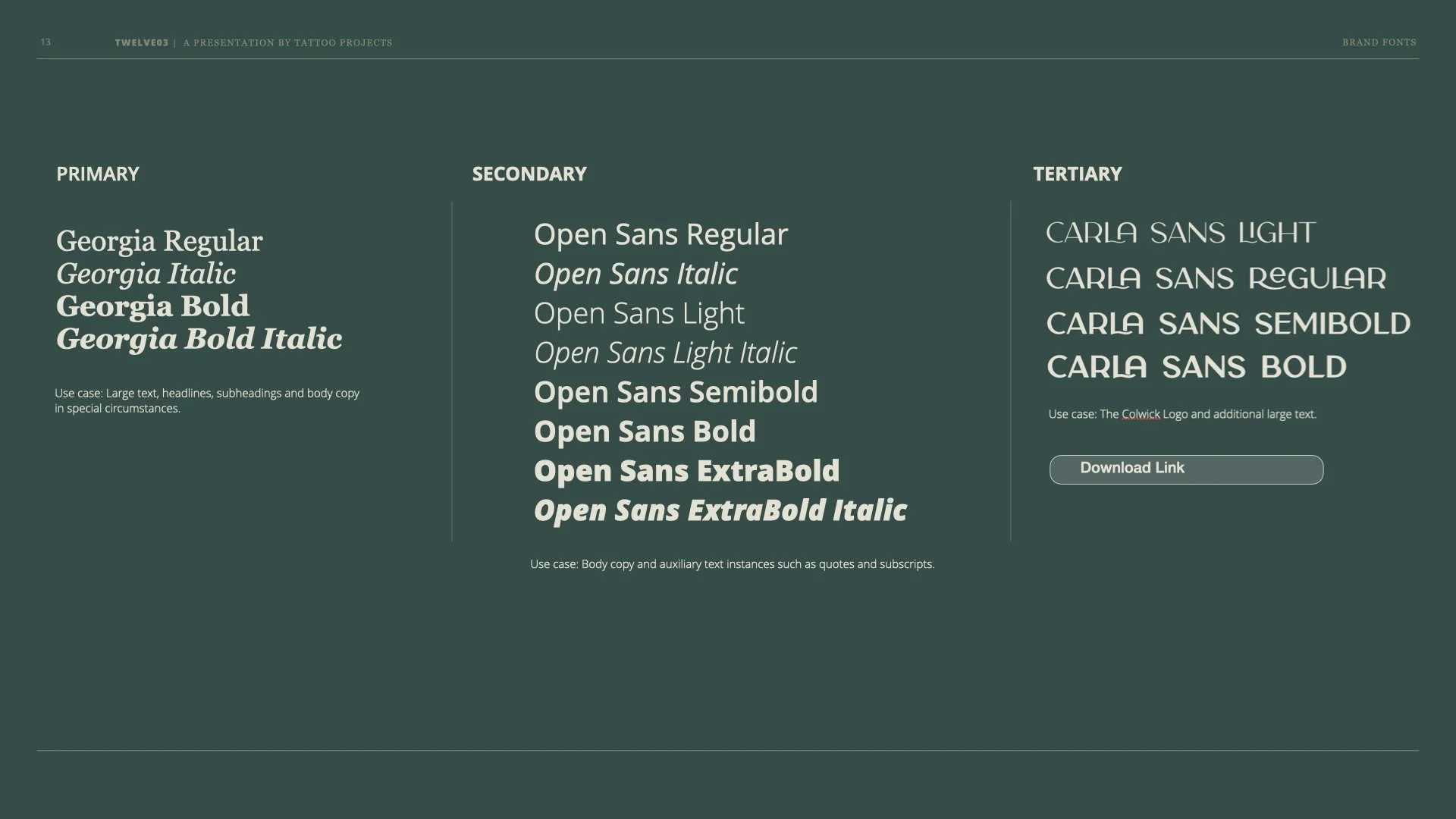Click the Georgia Bold sample line
Image resolution: width=1456 pixels, height=819 pixels.
152,306
